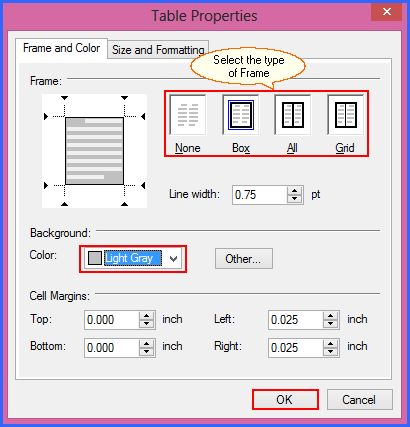Viewport: 410px width, 427px height.
Task: Increase the Left cell margin value
Action: coord(331,316)
